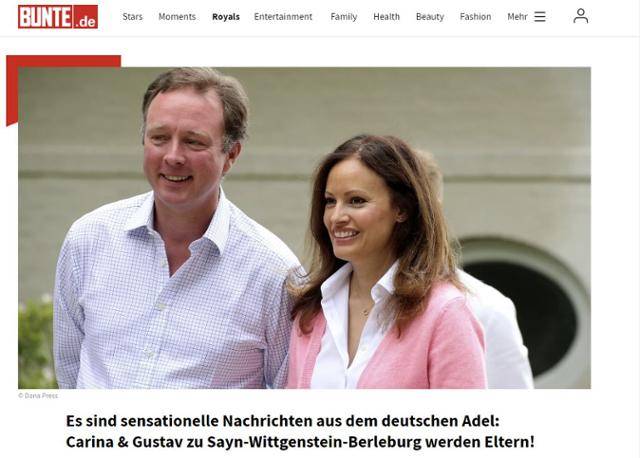Click the red corner banner above the photo
Image resolution: width=640 pixels, height=458 pixels.
click(63, 61)
